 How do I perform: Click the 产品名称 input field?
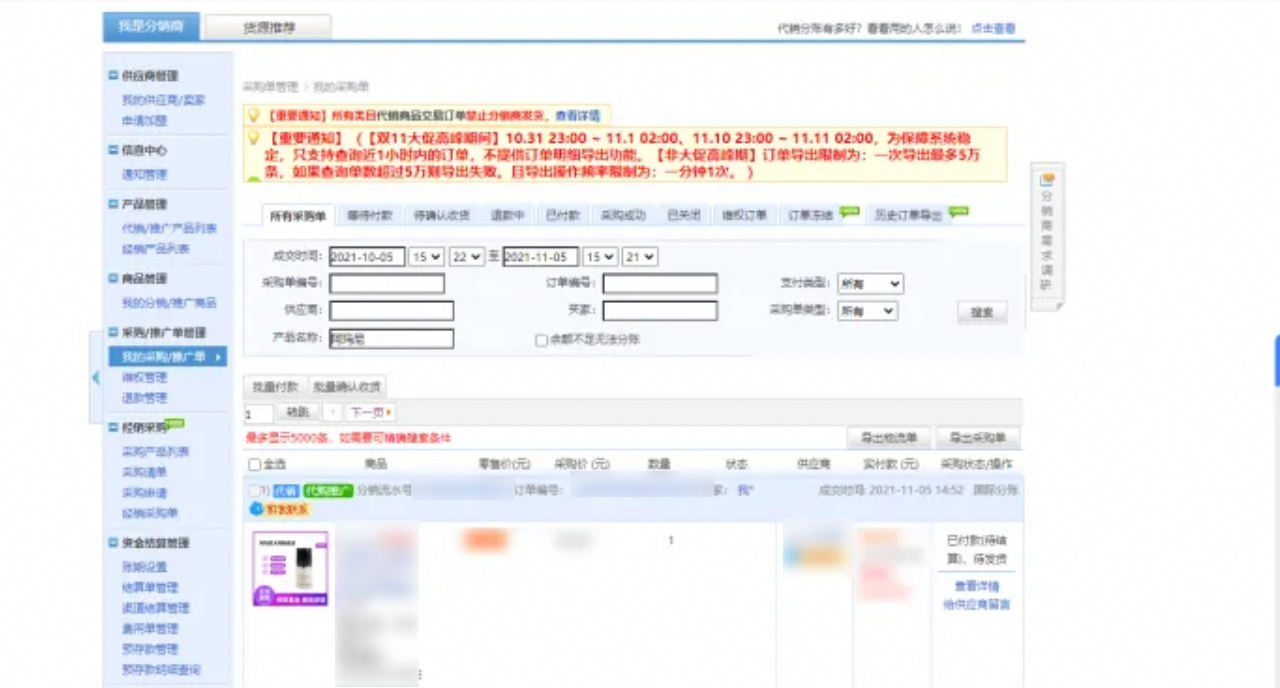(x=391, y=339)
